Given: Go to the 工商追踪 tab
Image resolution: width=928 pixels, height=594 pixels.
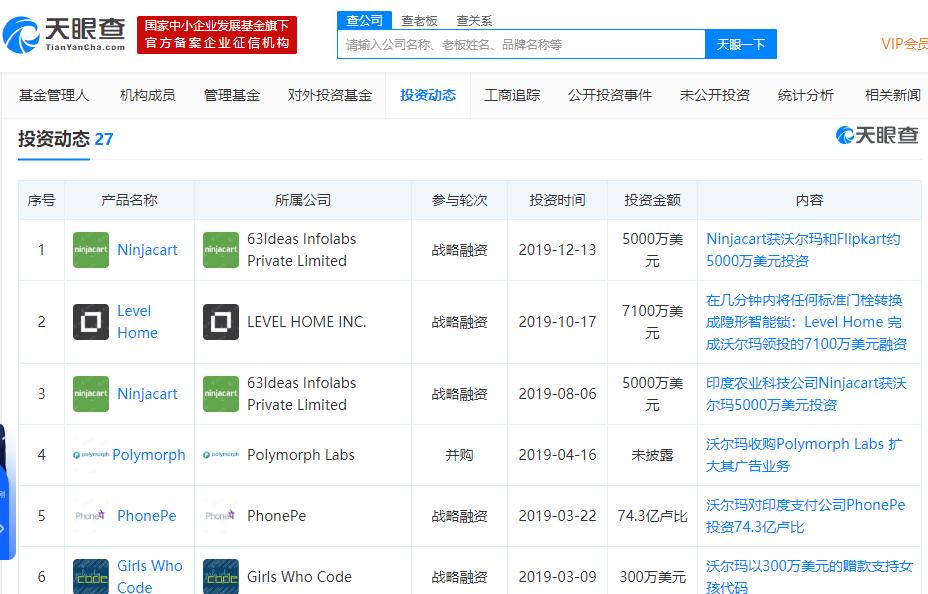Looking at the screenshot, I should point(512,95).
